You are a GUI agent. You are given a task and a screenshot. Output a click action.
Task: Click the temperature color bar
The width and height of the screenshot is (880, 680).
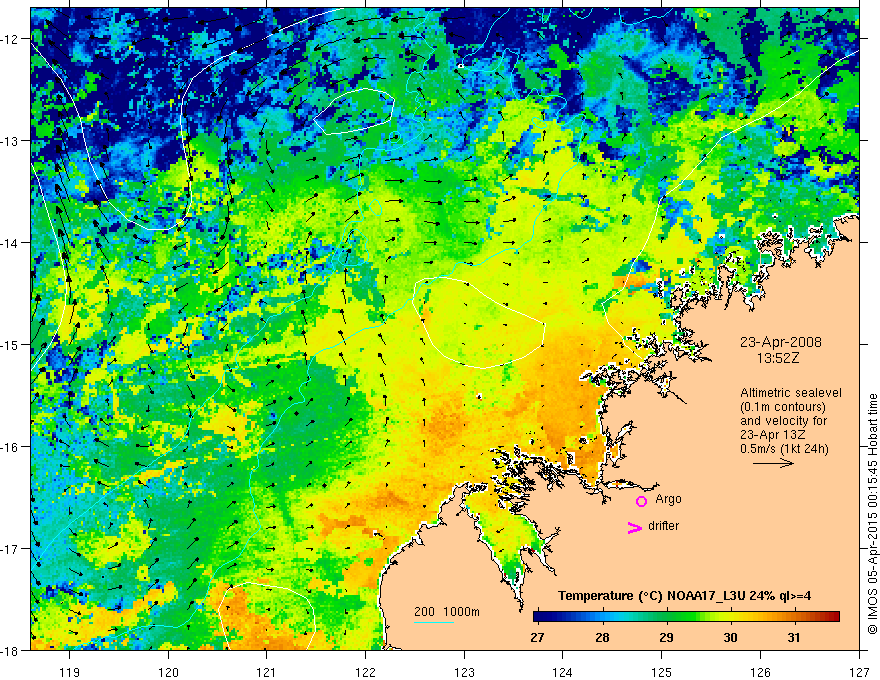(x=686, y=617)
